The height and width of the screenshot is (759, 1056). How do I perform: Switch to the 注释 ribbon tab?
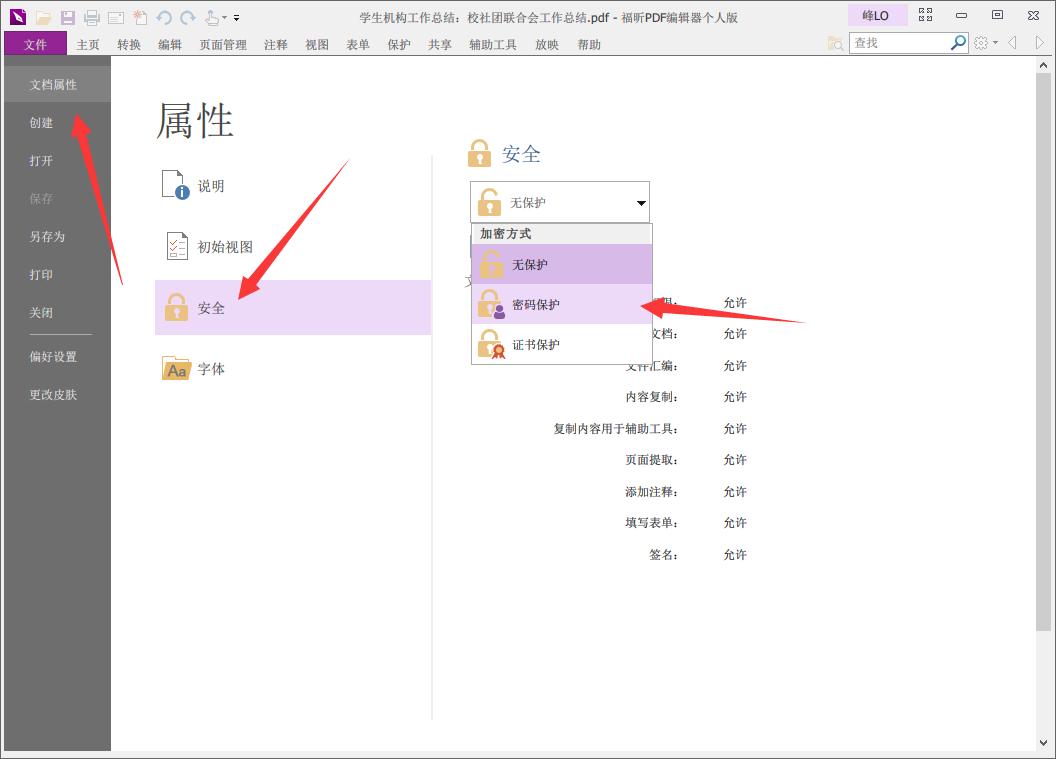tap(276, 44)
